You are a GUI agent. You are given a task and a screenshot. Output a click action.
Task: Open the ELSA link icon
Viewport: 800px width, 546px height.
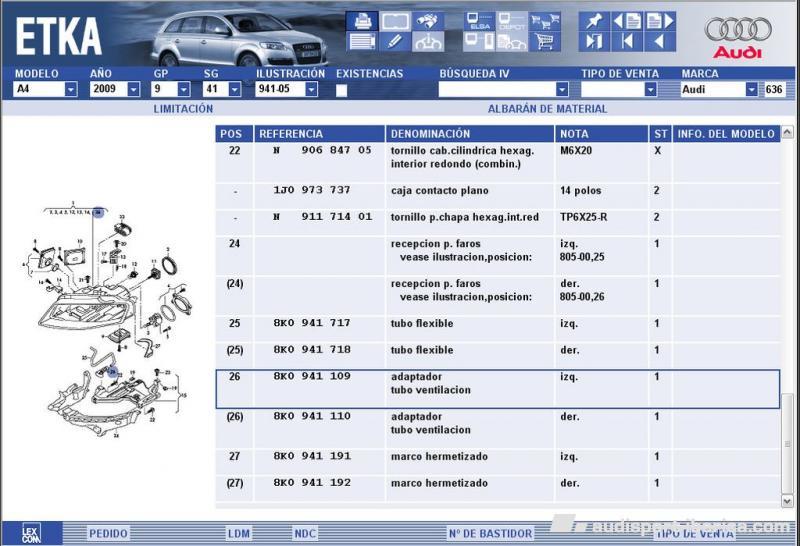pyautogui.click(x=479, y=21)
